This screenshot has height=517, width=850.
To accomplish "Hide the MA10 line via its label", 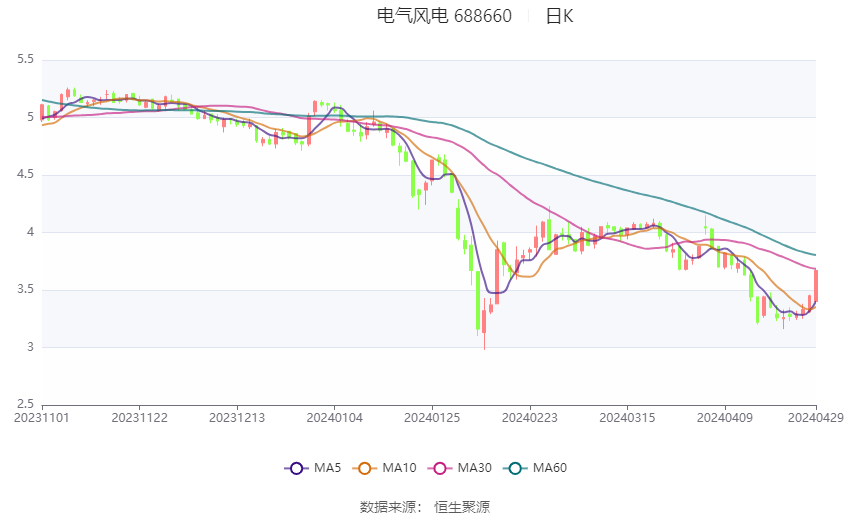I will [400, 468].
